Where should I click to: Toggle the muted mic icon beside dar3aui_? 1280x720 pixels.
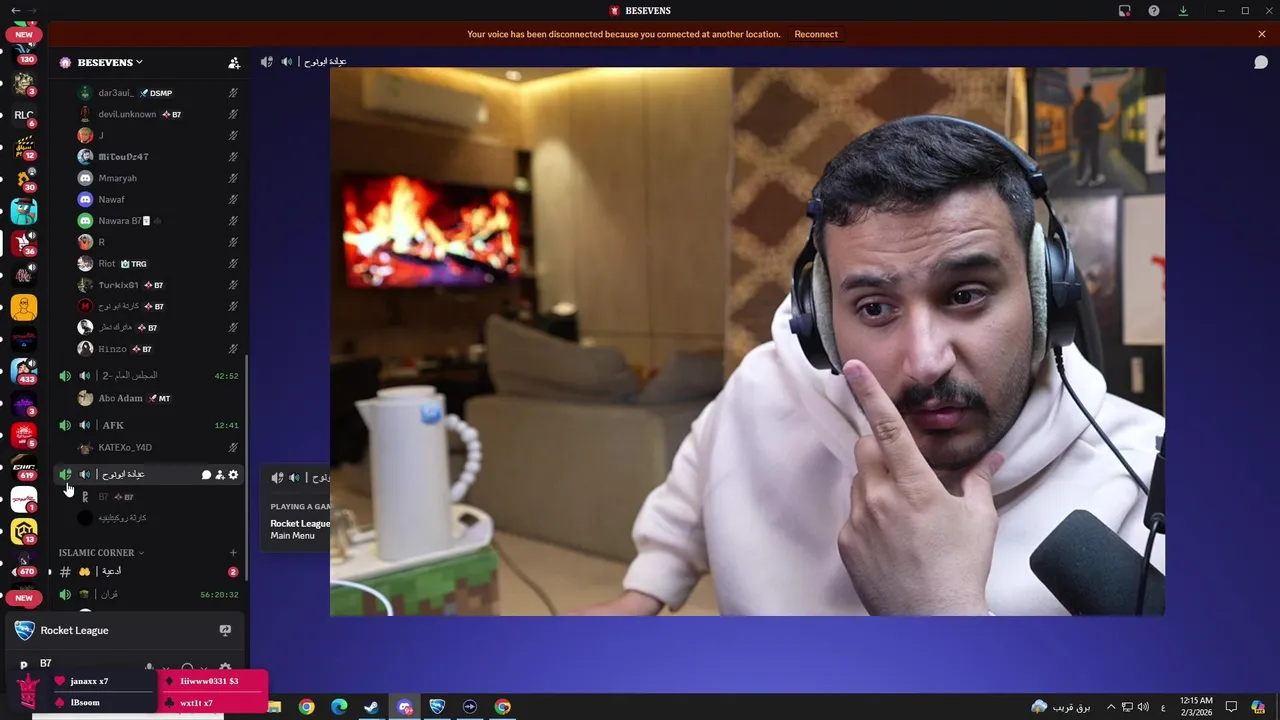click(233, 93)
